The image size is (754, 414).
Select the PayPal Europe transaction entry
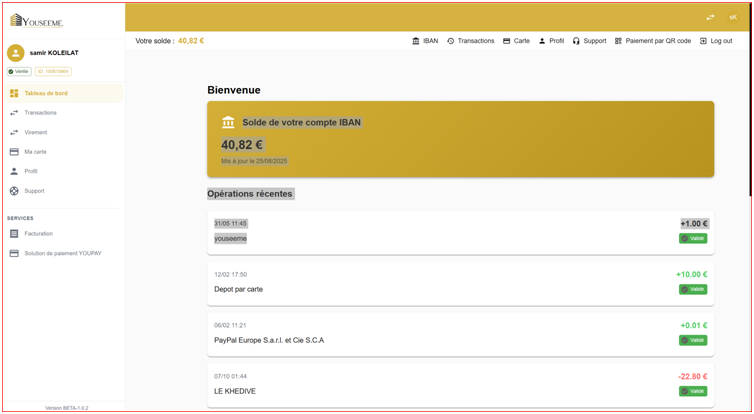click(x=460, y=333)
